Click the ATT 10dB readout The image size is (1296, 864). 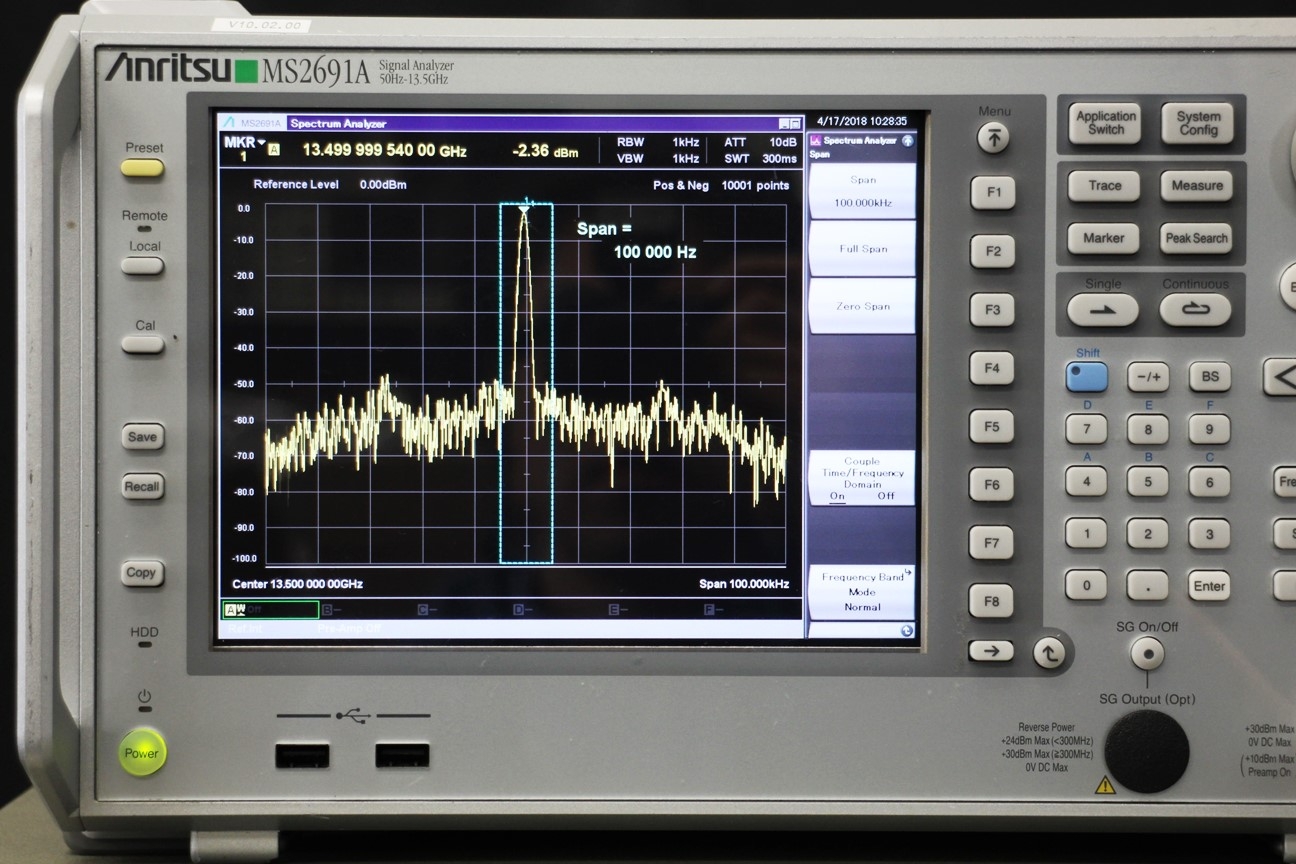click(760, 143)
